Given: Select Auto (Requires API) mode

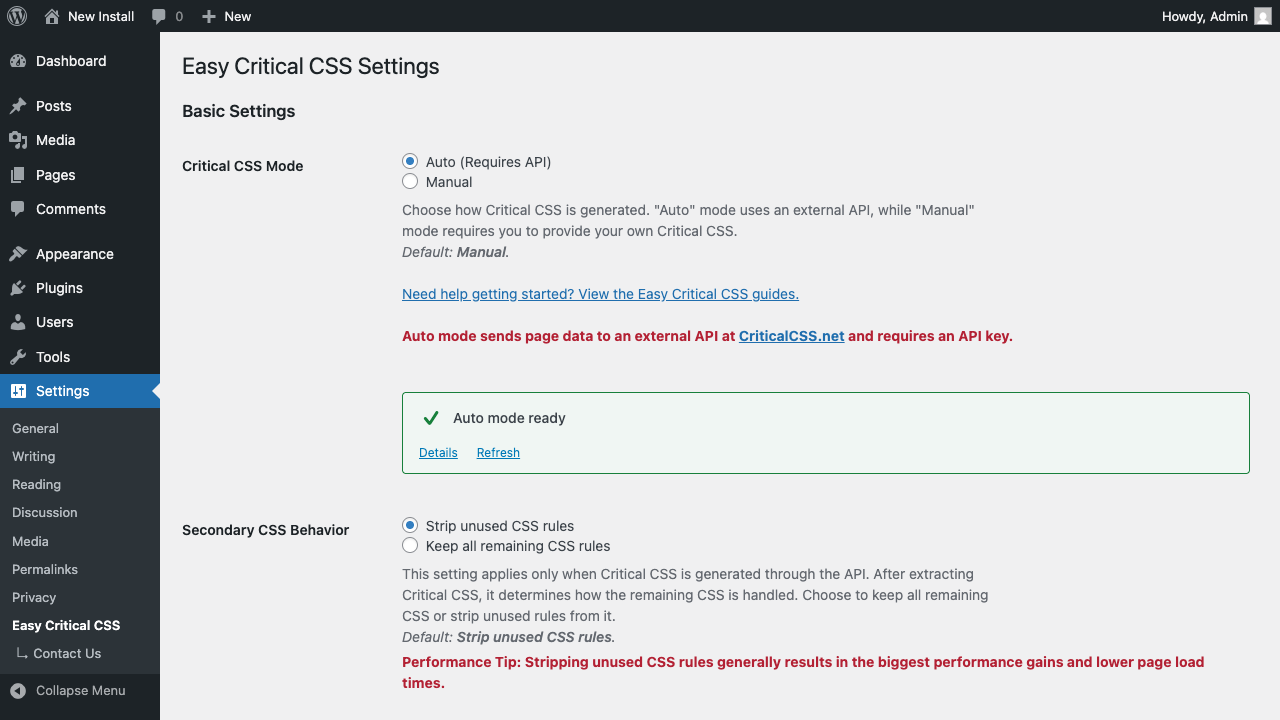Looking at the screenshot, I should 409,160.
